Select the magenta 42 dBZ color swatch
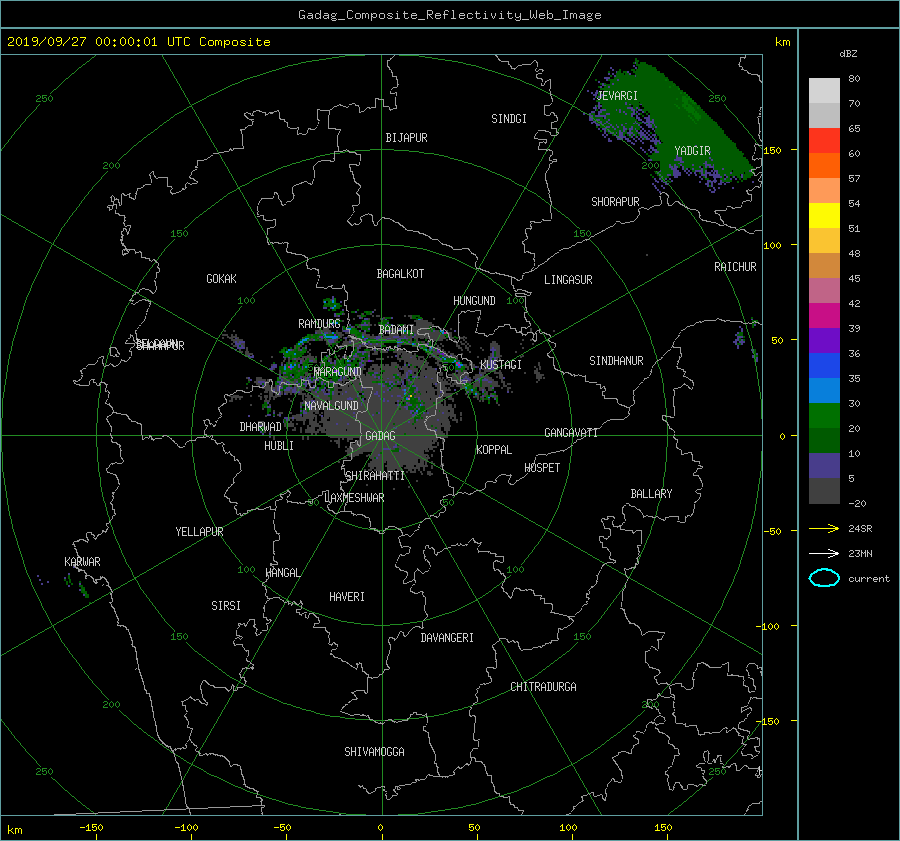This screenshot has height=841, width=900. pos(824,316)
